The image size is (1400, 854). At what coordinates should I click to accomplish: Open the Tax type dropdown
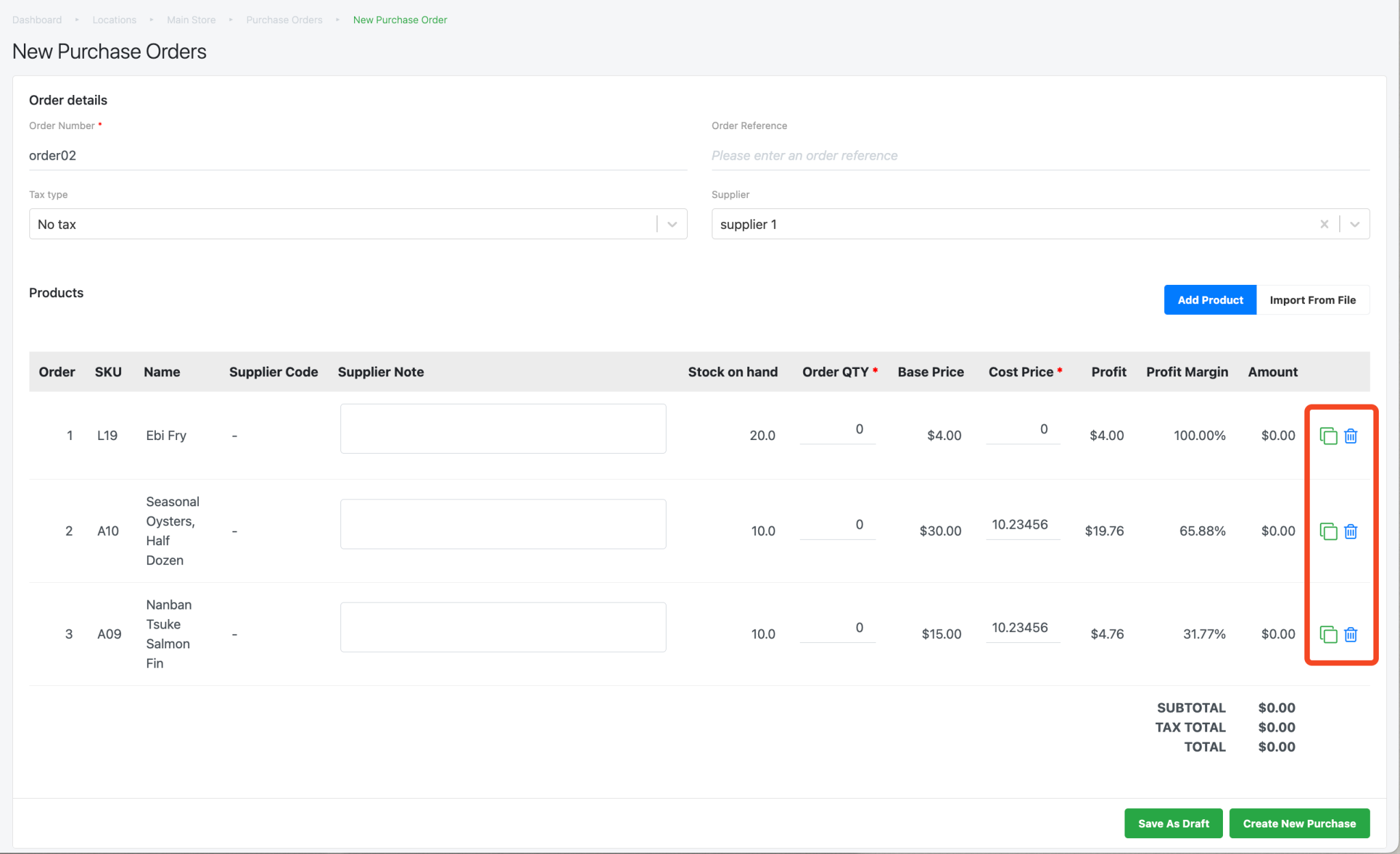[x=671, y=223]
